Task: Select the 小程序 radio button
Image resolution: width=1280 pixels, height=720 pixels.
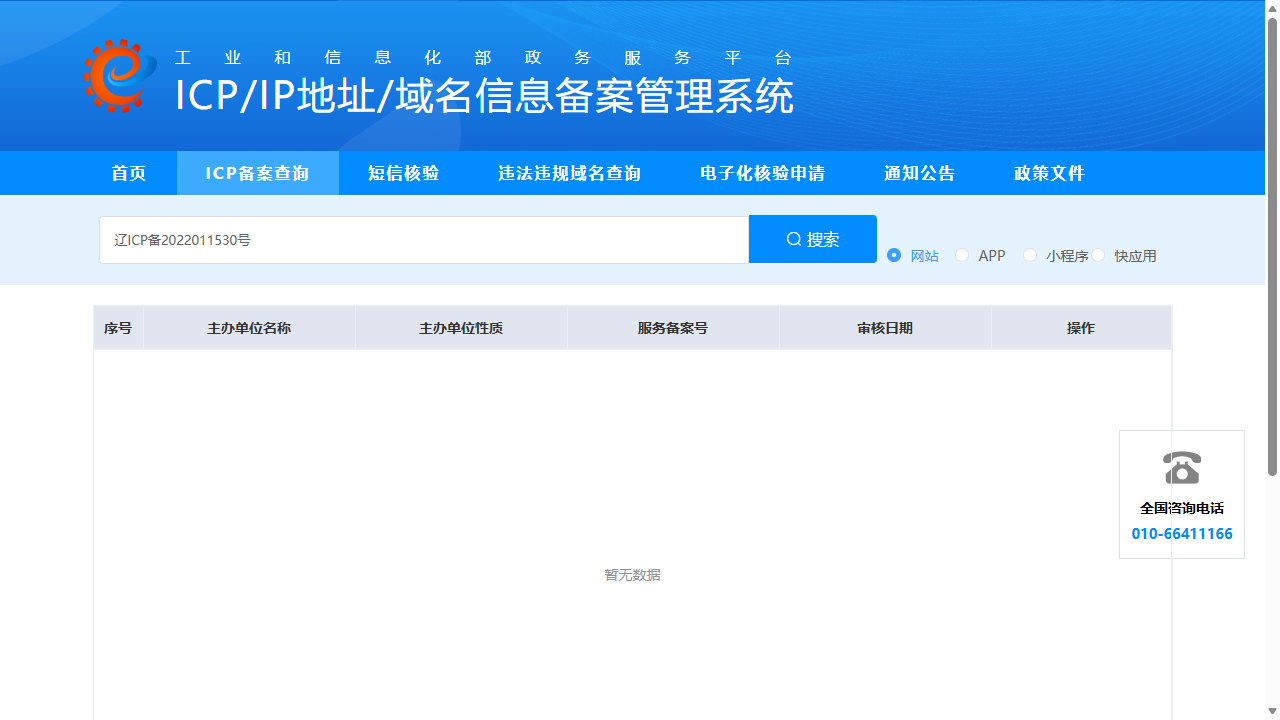Action: (x=1030, y=255)
